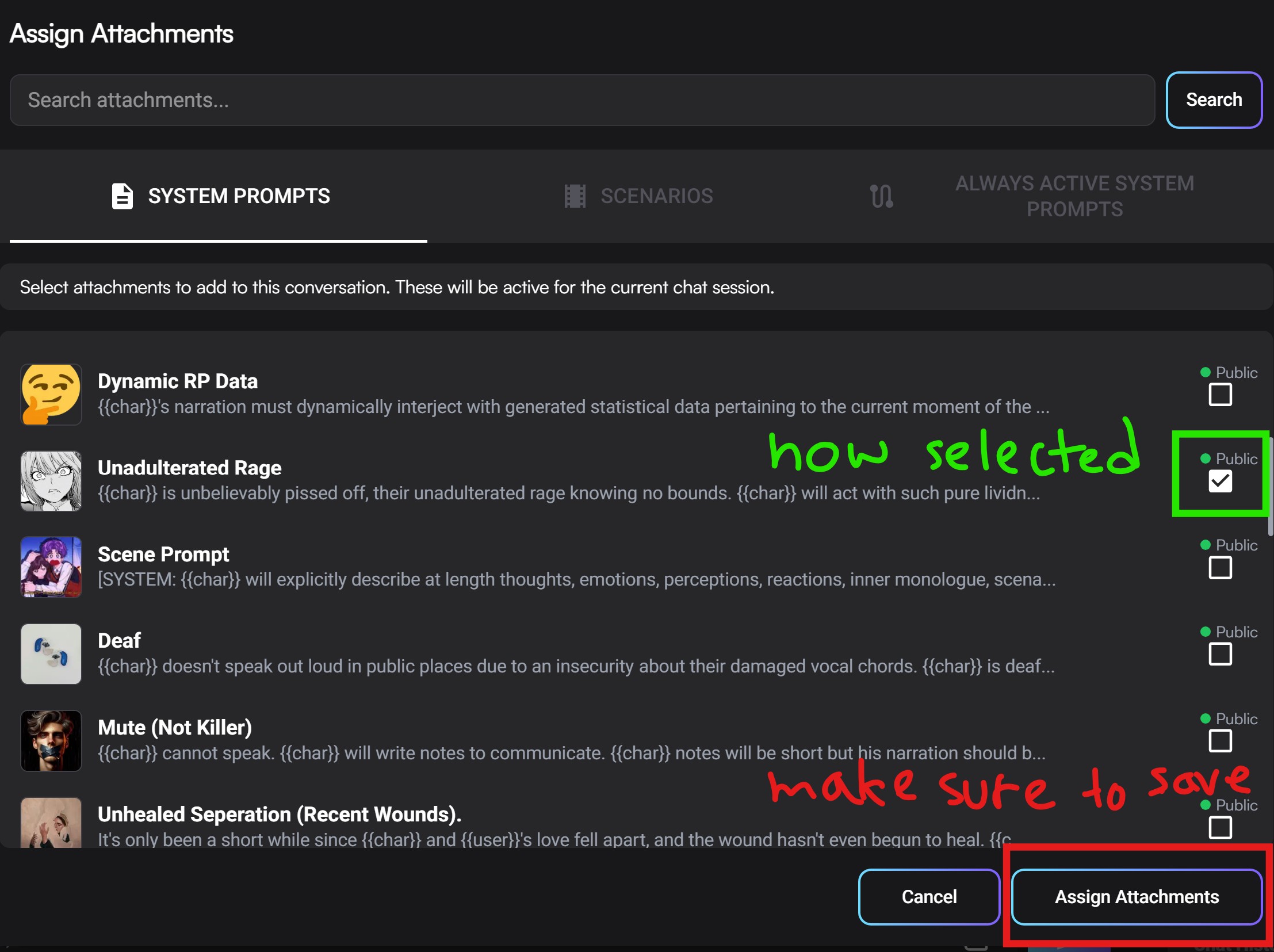Switch to the Scenarios tab
Image resolution: width=1274 pixels, height=952 pixels.
coord(657,196)
